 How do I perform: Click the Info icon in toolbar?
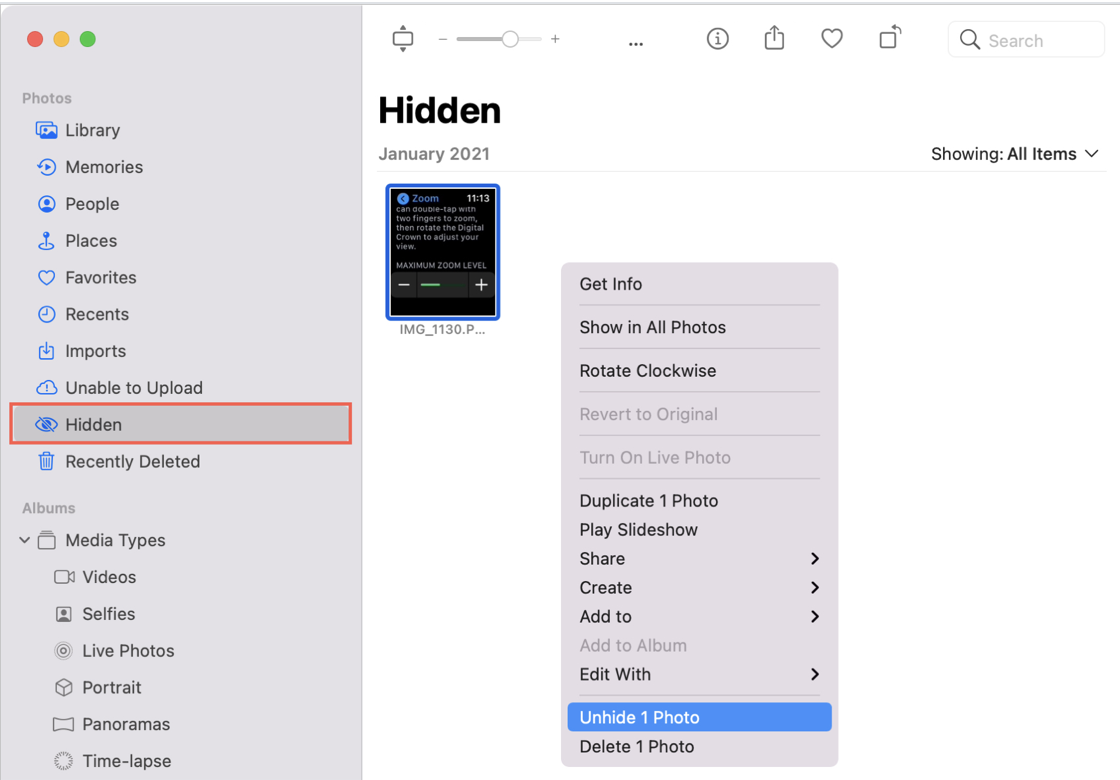(x=717, y=39)
